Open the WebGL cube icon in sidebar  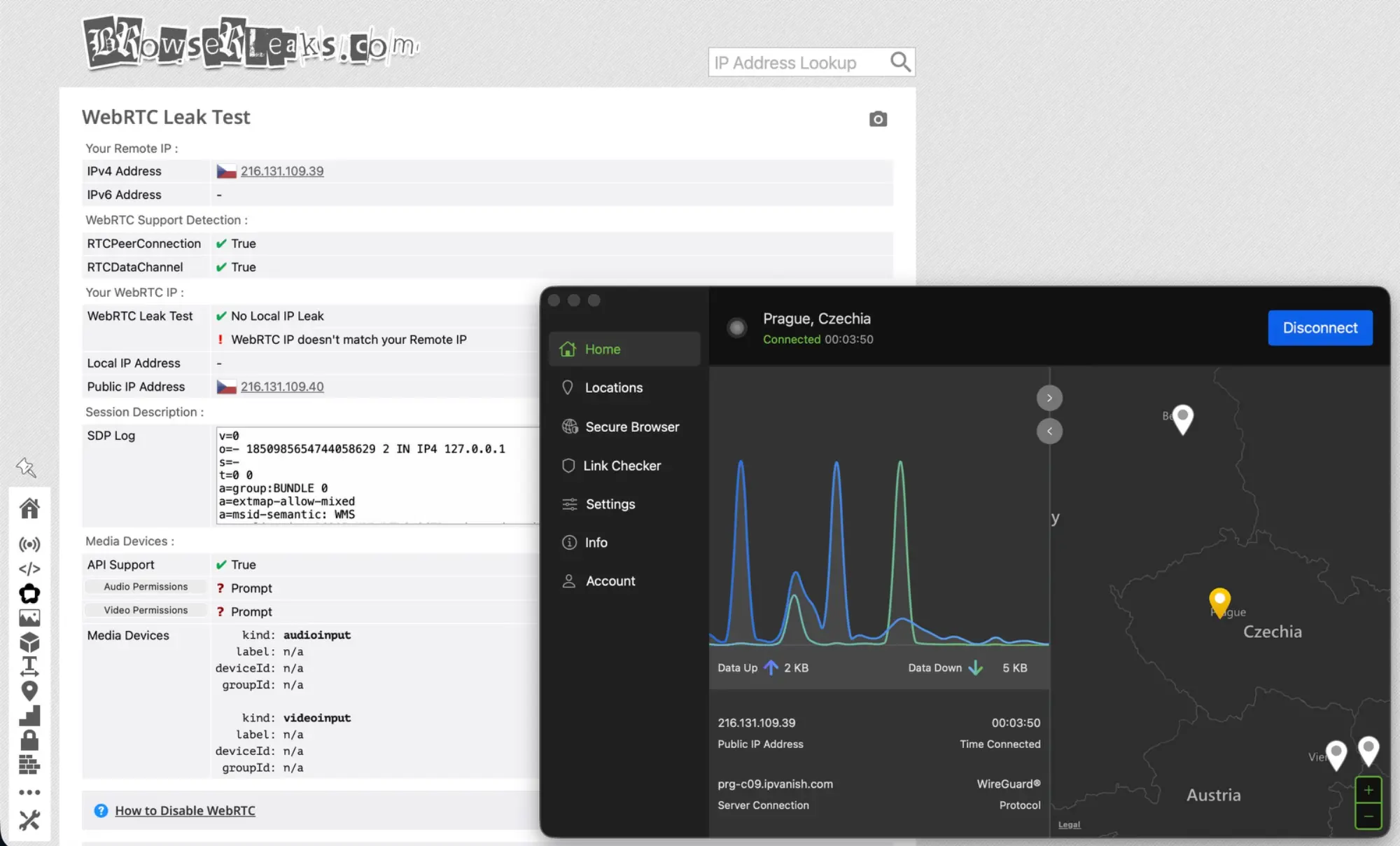(29, 642)
